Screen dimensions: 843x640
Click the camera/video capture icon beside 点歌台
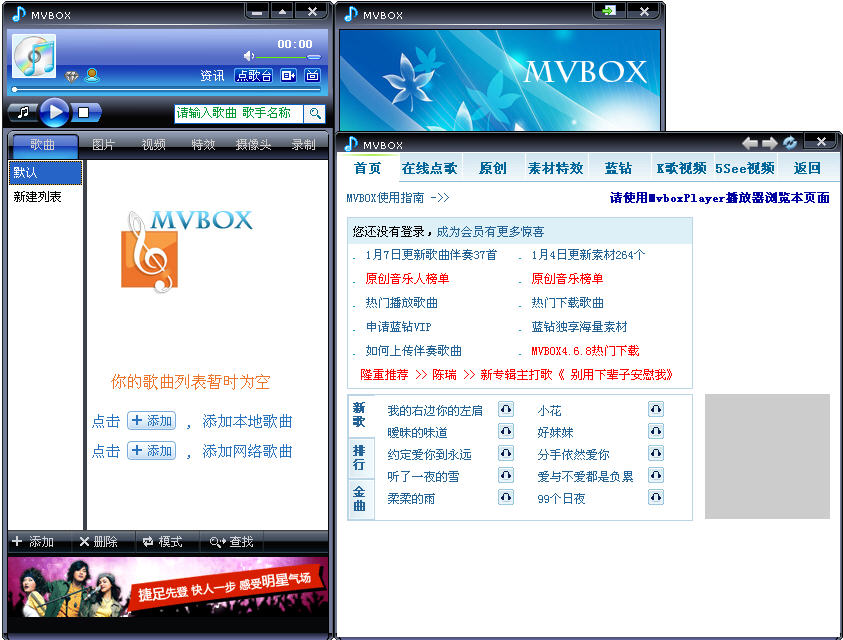click(286, 76)
